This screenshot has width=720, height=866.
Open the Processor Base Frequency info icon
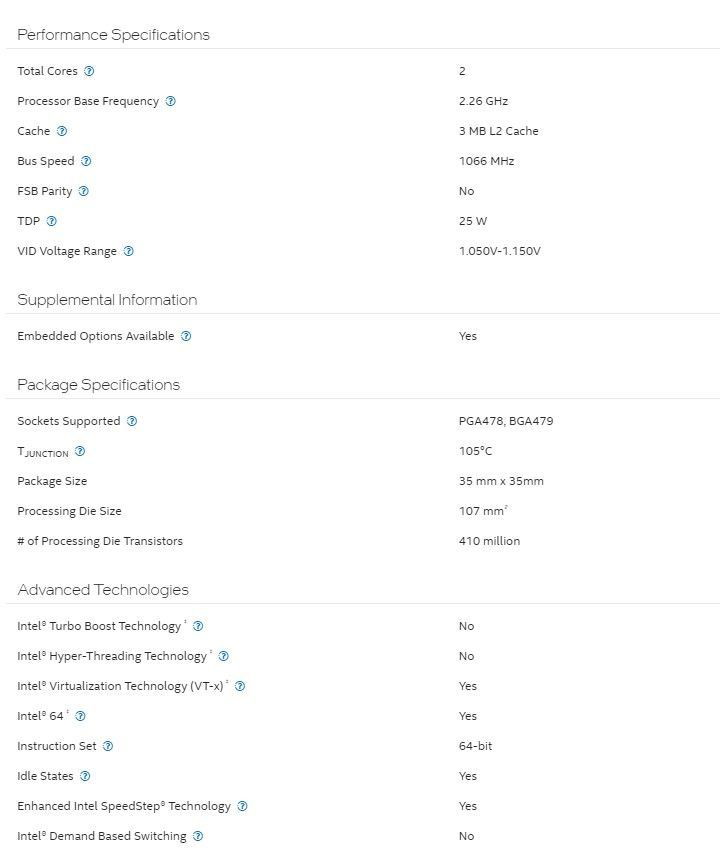[x=170, y=101]
